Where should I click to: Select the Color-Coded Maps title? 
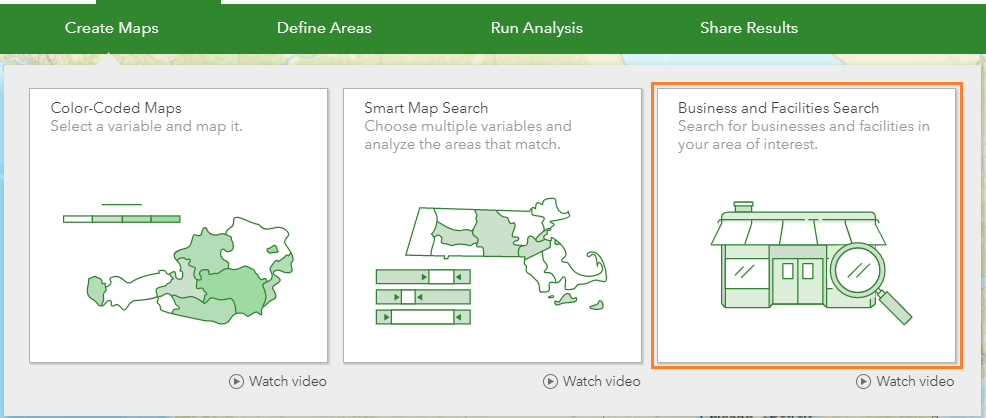click(116, 108)
